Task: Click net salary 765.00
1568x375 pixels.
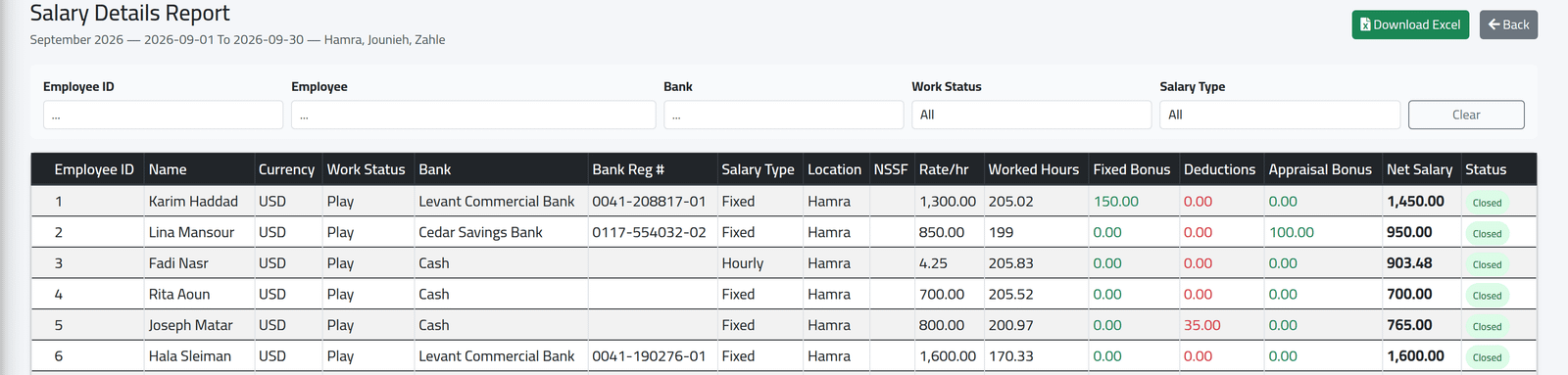Action: coord(1409,325)
